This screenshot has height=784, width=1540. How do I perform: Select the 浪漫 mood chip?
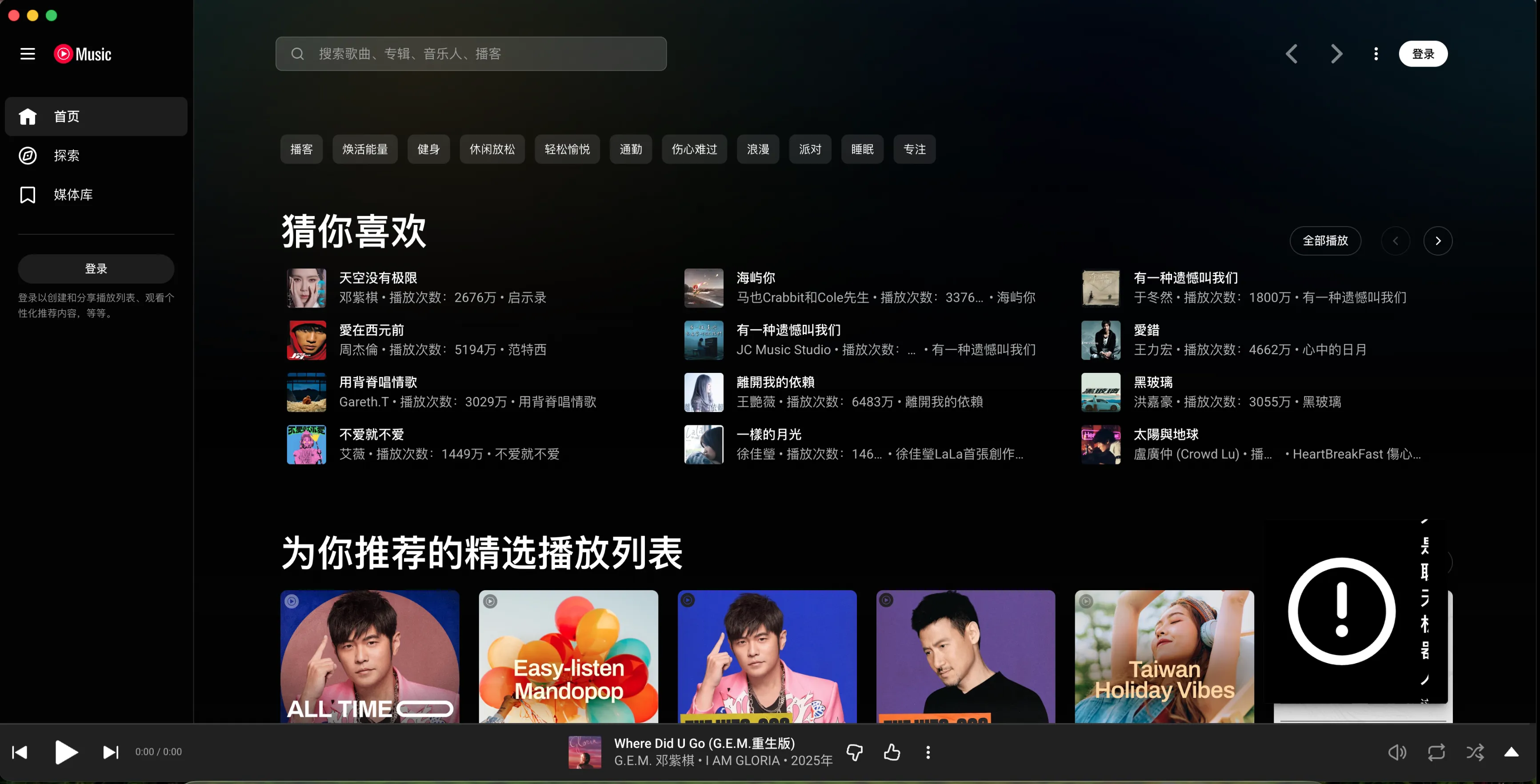pos(758,149)
